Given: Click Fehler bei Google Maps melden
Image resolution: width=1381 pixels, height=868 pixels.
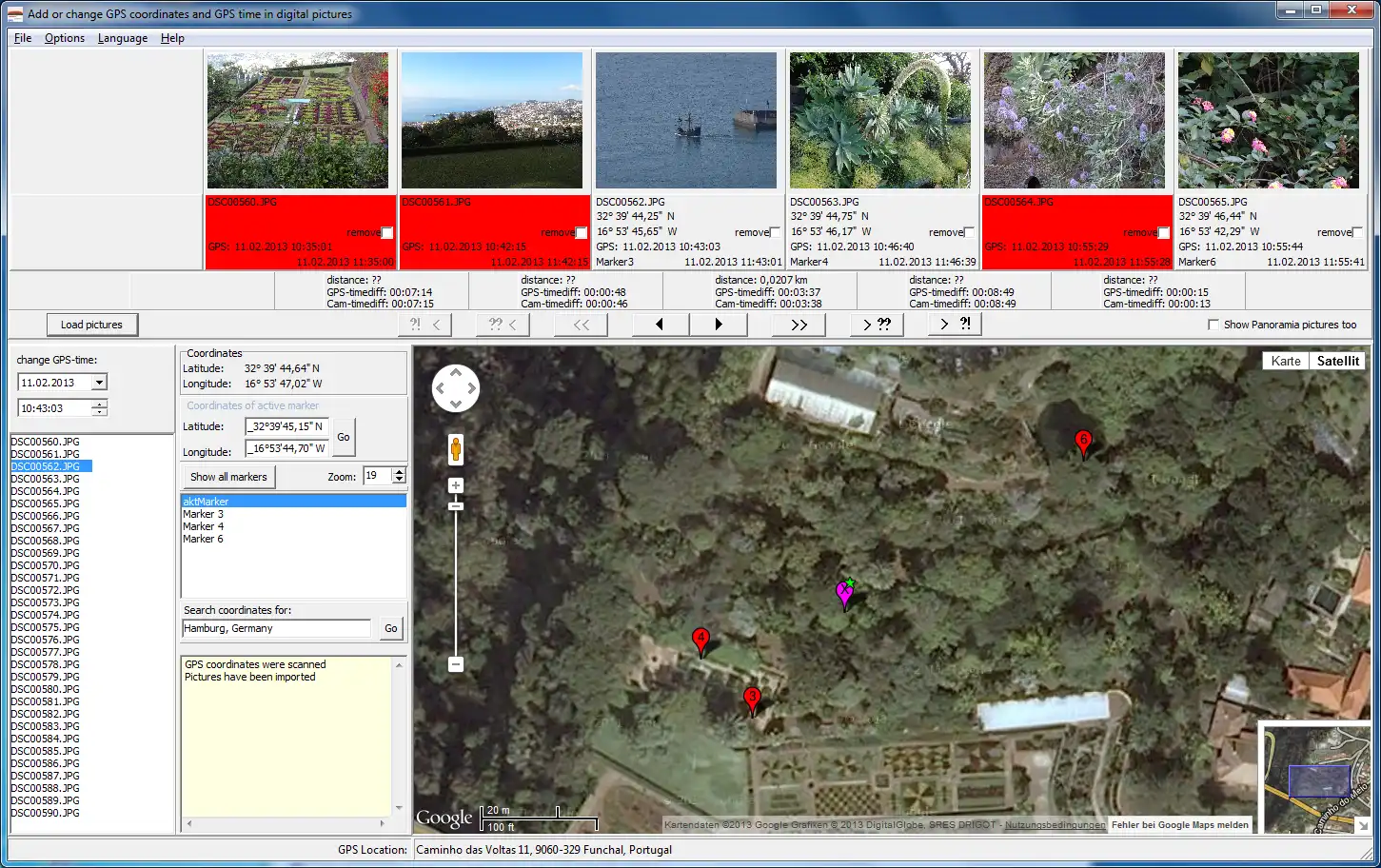Looking at the screenshot, I should [x=1180, y=825].
